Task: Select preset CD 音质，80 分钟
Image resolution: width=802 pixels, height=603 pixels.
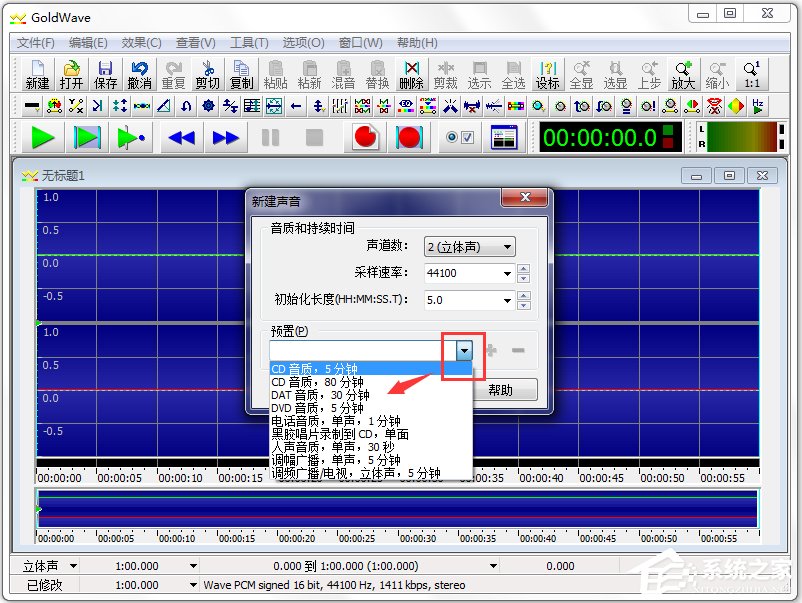Action: pyautogui.click(x=371, y=382)
